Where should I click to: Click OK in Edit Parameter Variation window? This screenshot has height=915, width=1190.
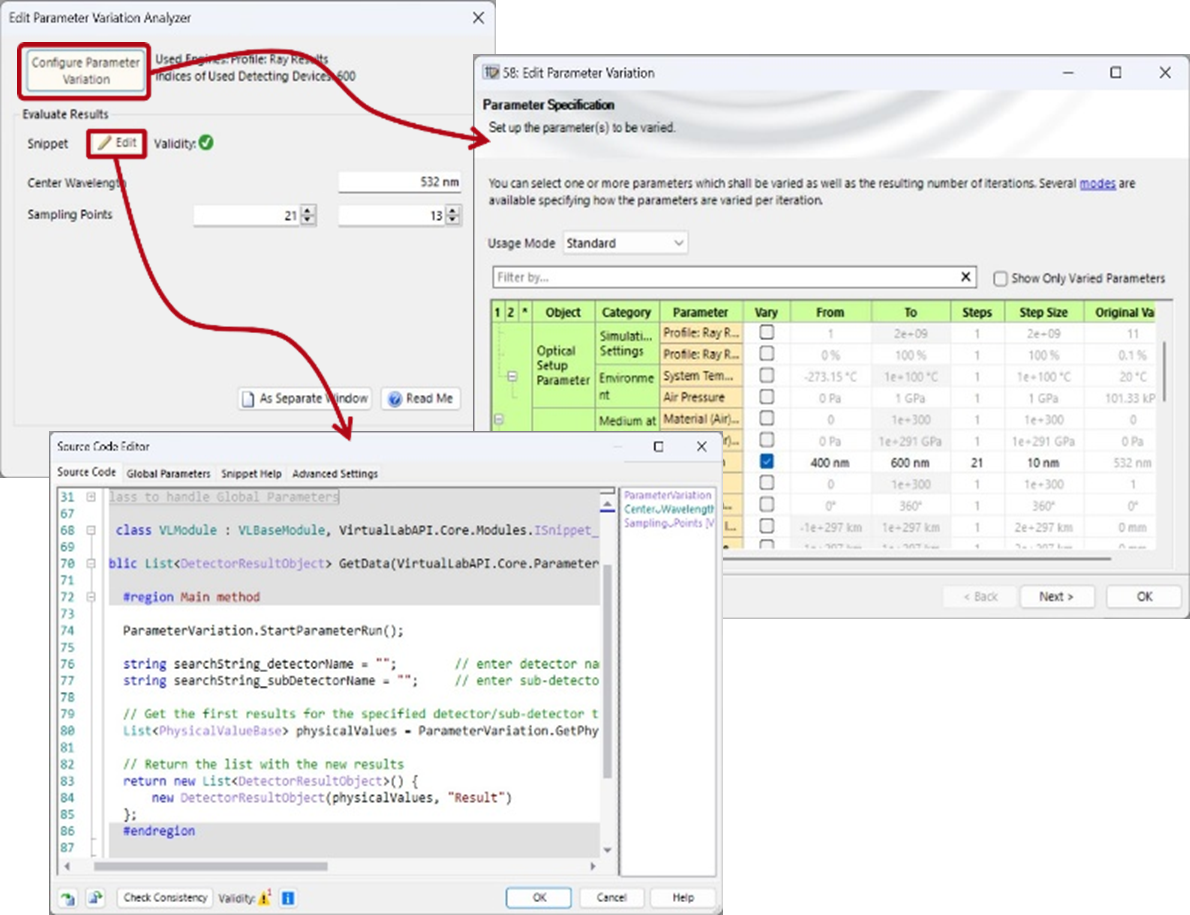tap(1144, 596)
